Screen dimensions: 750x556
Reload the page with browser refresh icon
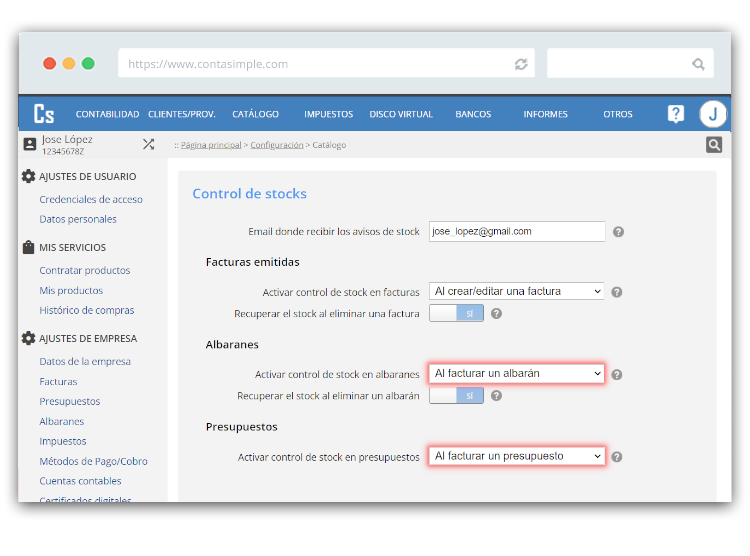pos(521,64)
